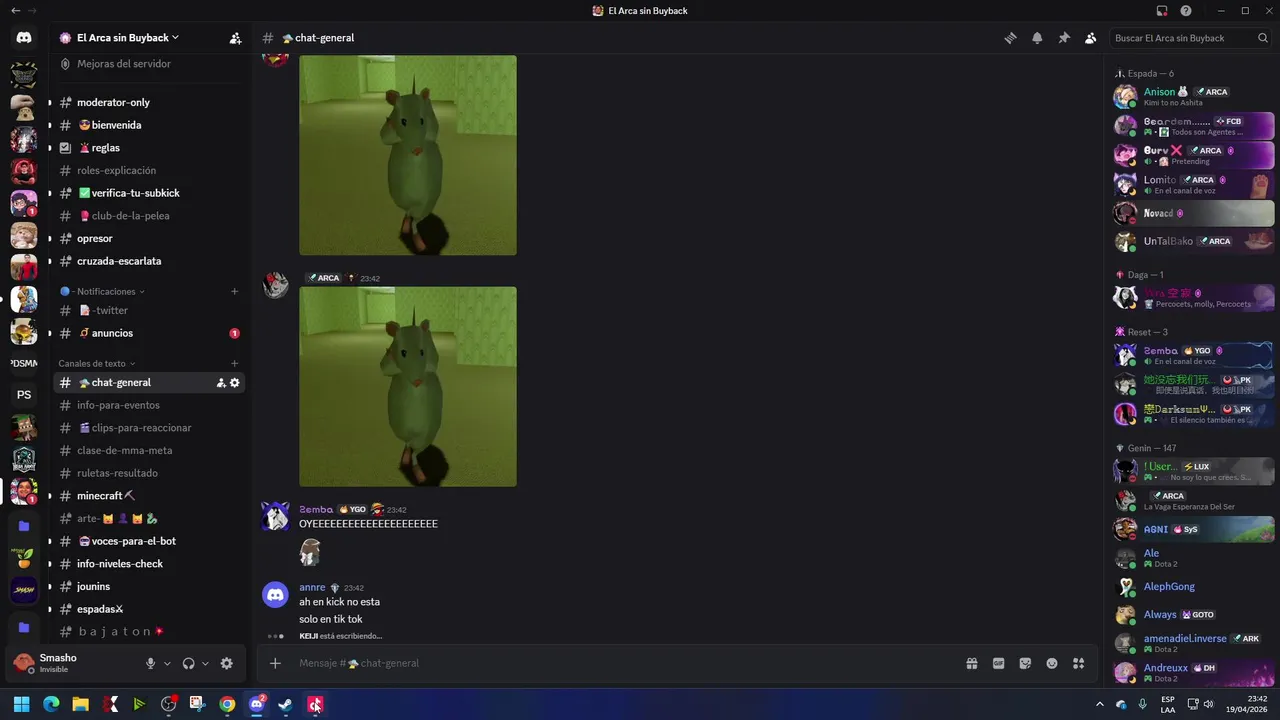The width and height of the screenshot is (1280, 720).
Task: Open the jounins channel
Action: 148,586
